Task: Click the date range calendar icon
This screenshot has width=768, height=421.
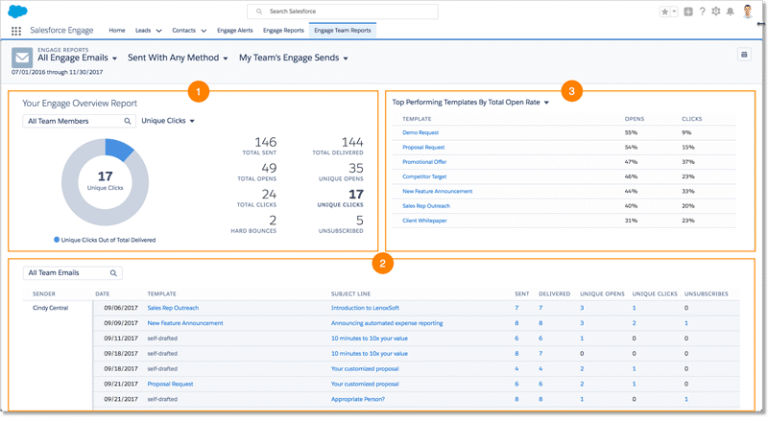Action: point(744,54)
